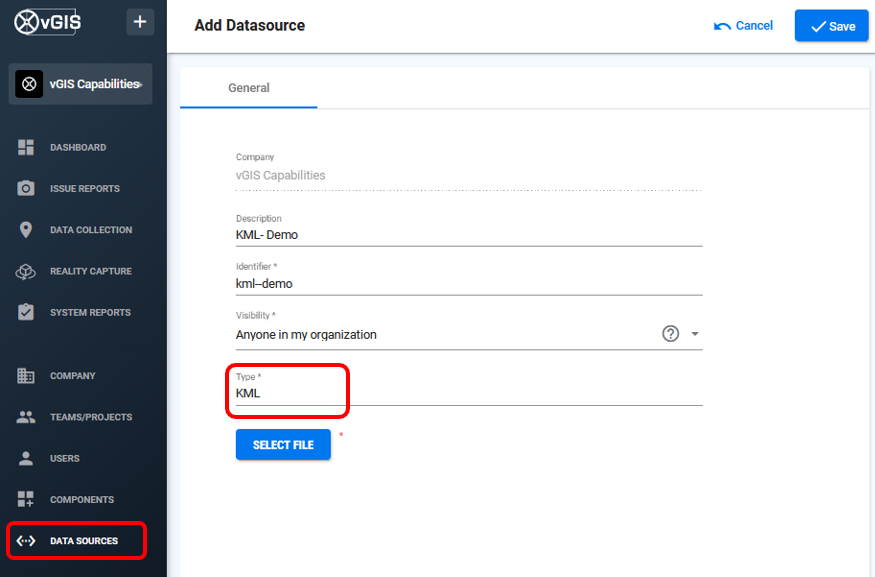Click the Data Sources connector icon
The image size is (875, 577).
click(x=26, y=541)
